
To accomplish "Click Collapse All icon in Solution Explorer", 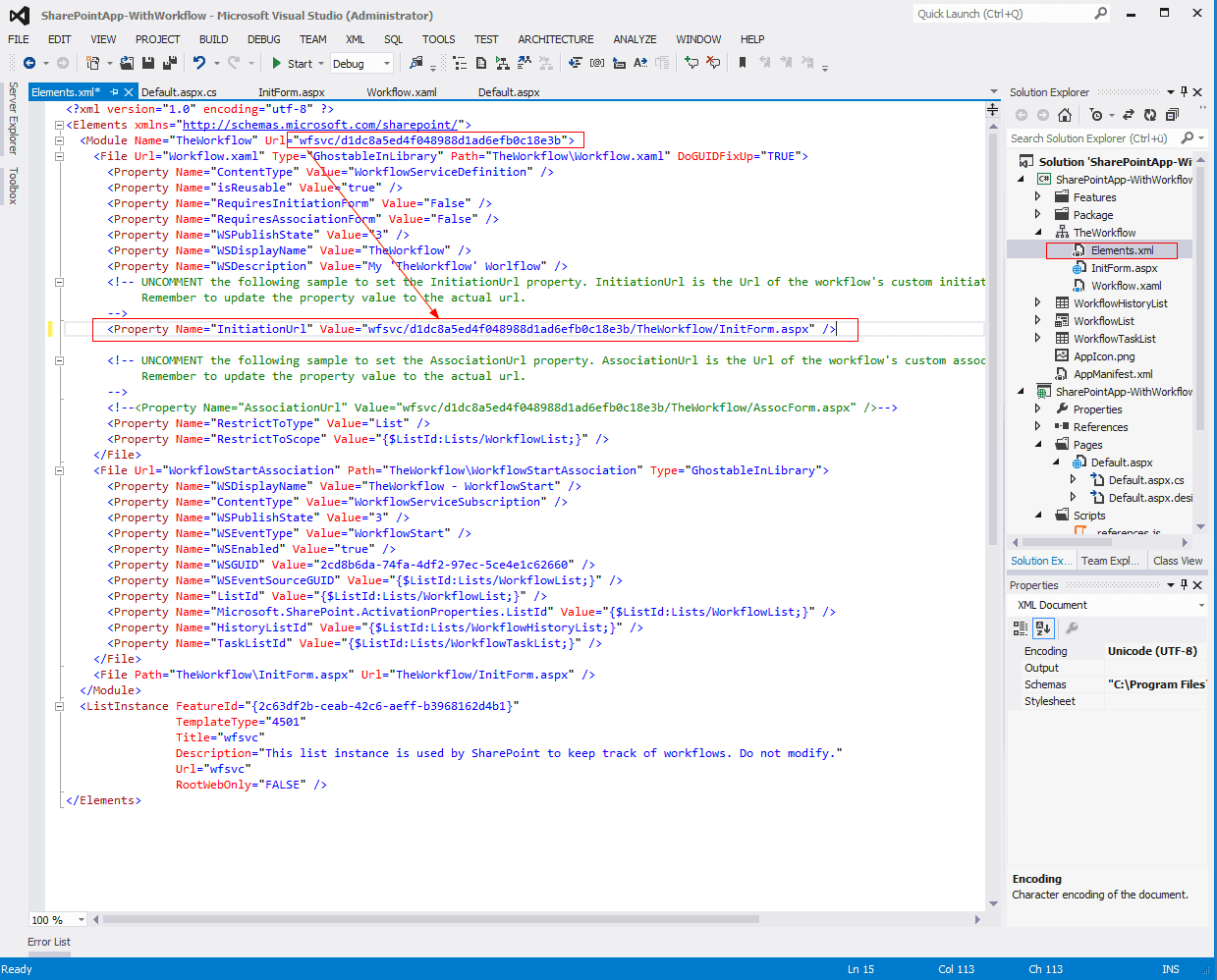I will (x=1172, y=115).
